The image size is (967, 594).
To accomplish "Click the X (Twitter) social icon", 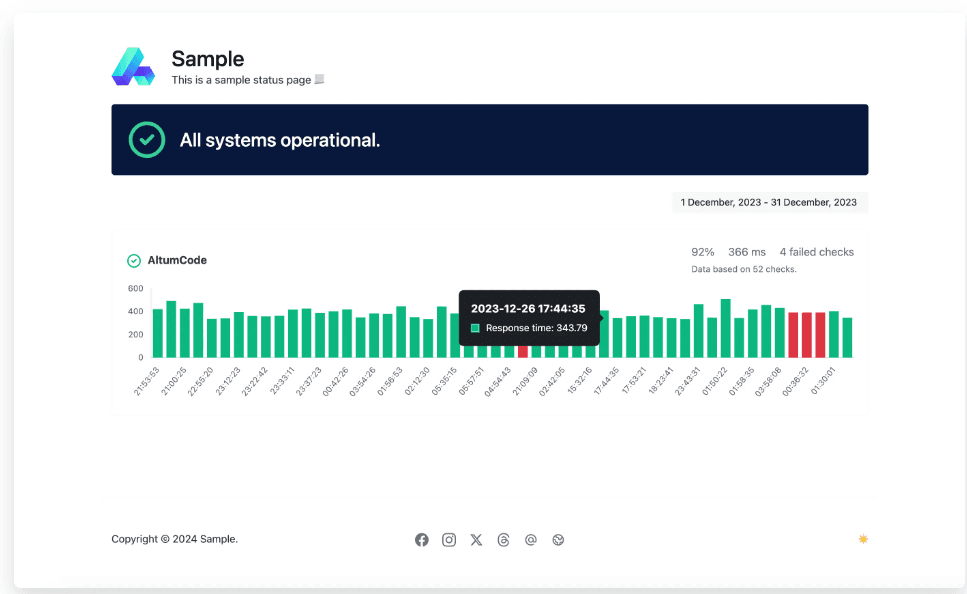I will click(x=476, y=540).
